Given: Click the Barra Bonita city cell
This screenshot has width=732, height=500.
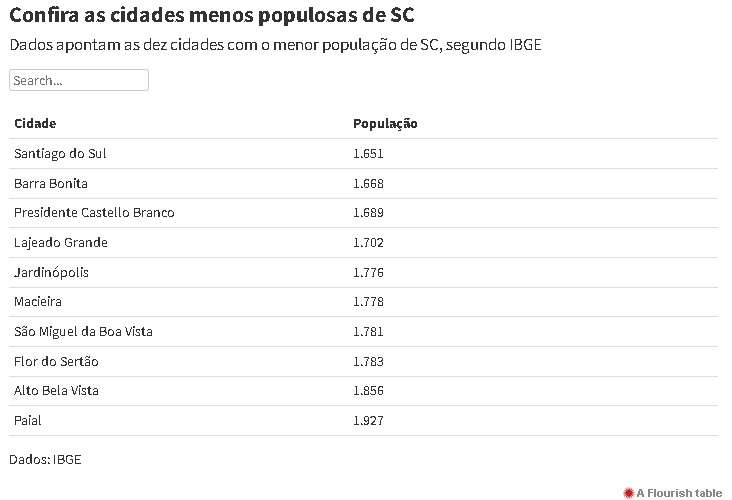Looking at the screenshot, I should [51, 183].
